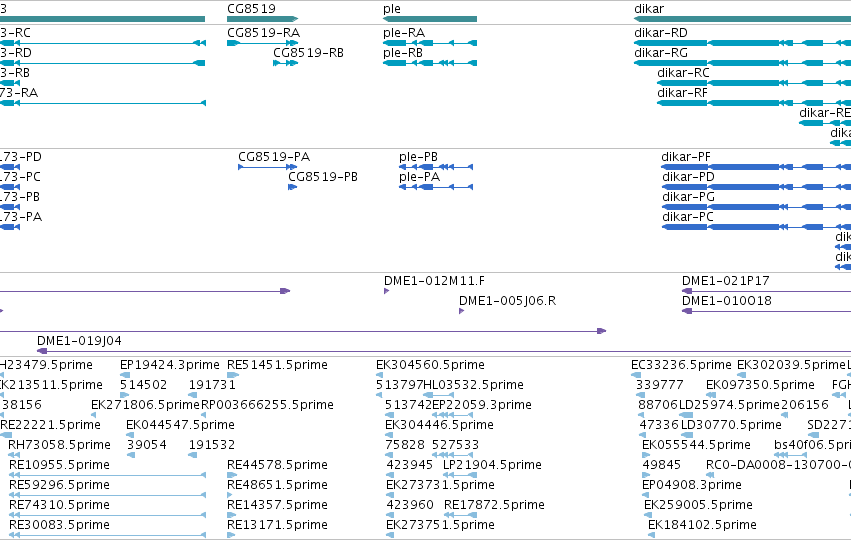851x540 pixels.
Task: Select the DME1-010O18 BAC label
Action: 727,301
